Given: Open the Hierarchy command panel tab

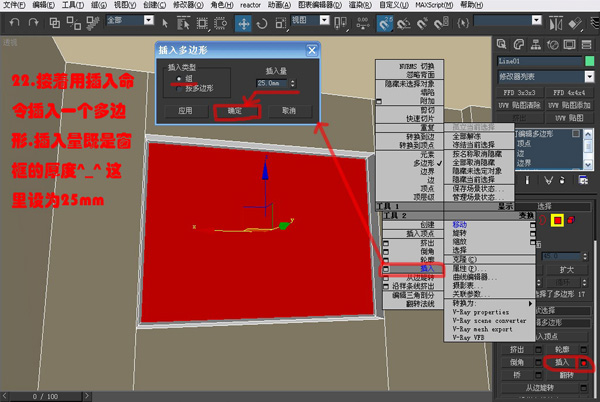Looking at the screenshot, I should click(536, 45).
